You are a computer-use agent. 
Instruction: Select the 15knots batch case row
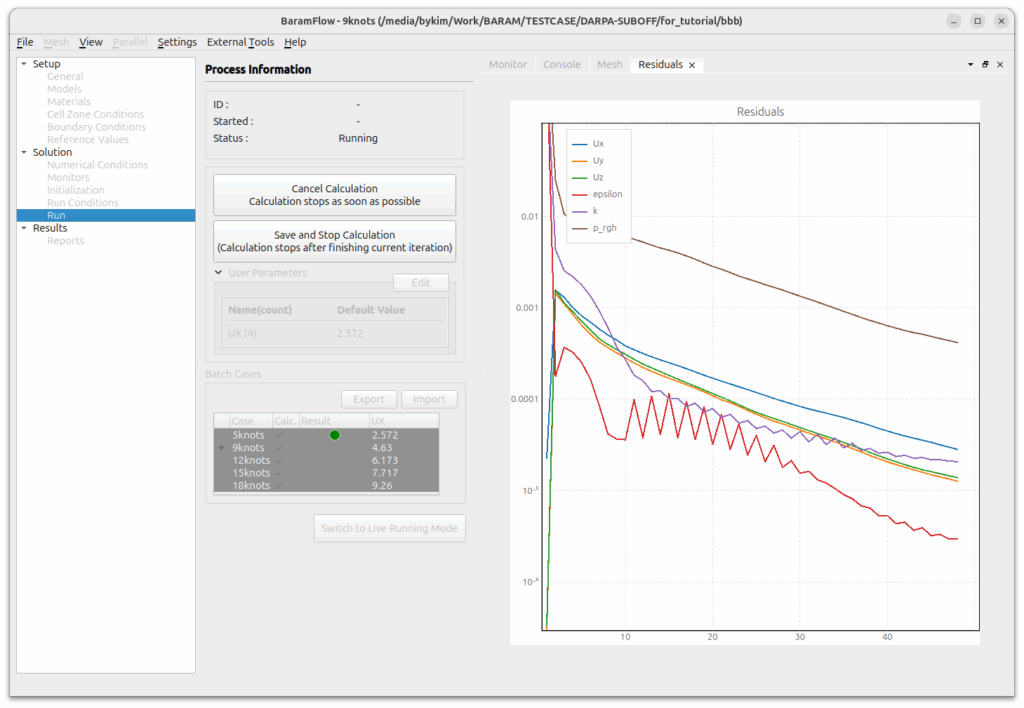[x=326, y=473]
